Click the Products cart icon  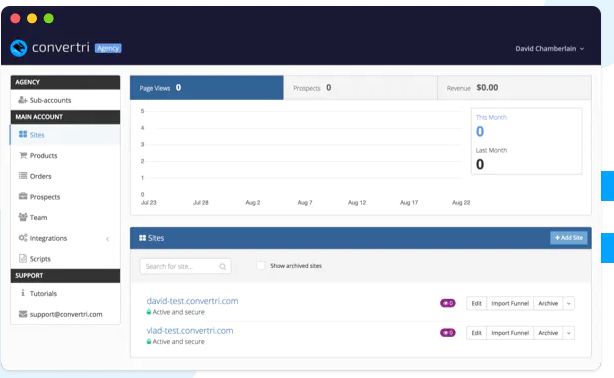[23, 155]
